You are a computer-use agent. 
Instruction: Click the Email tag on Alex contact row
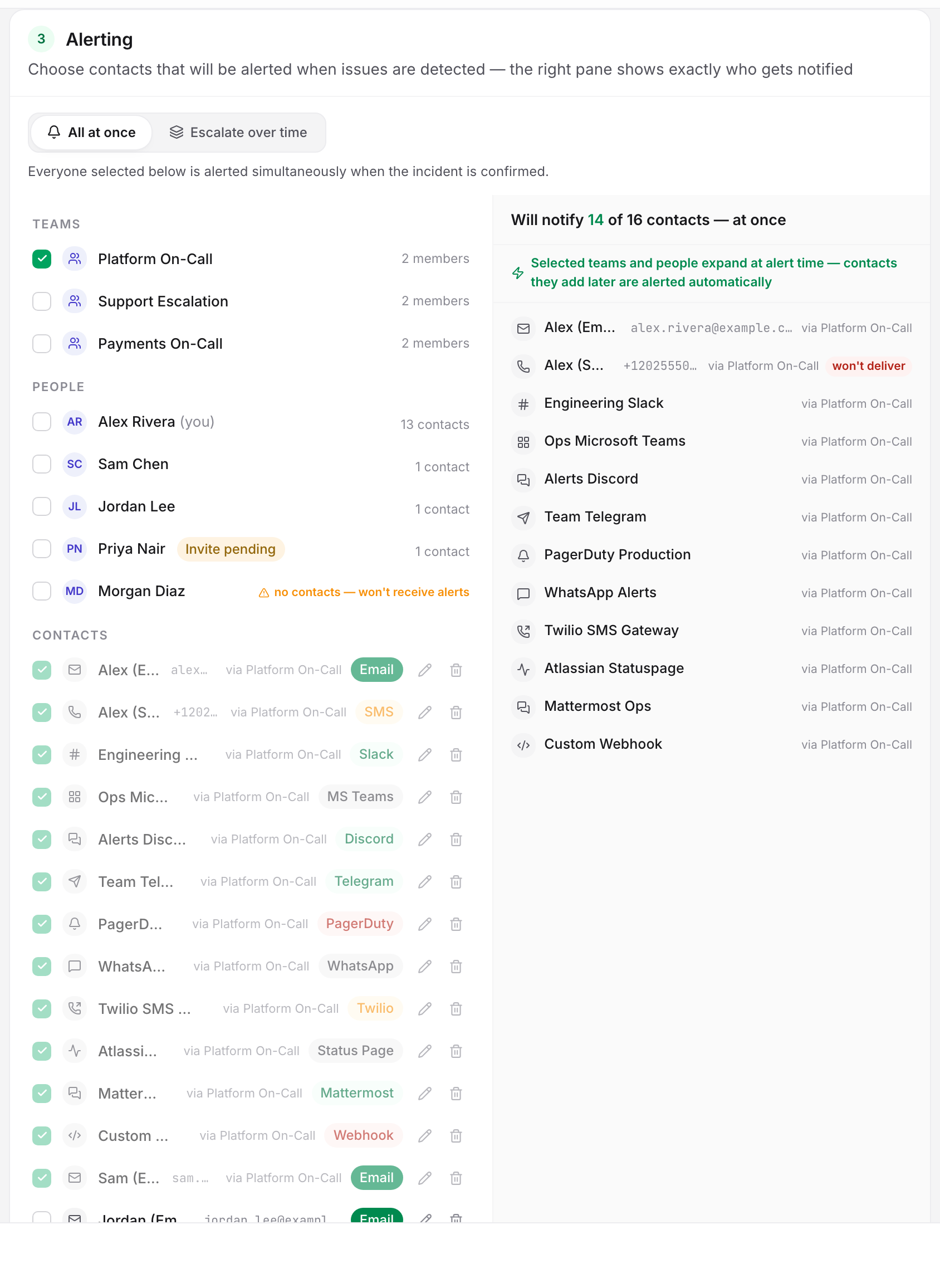tap(376, 670)
